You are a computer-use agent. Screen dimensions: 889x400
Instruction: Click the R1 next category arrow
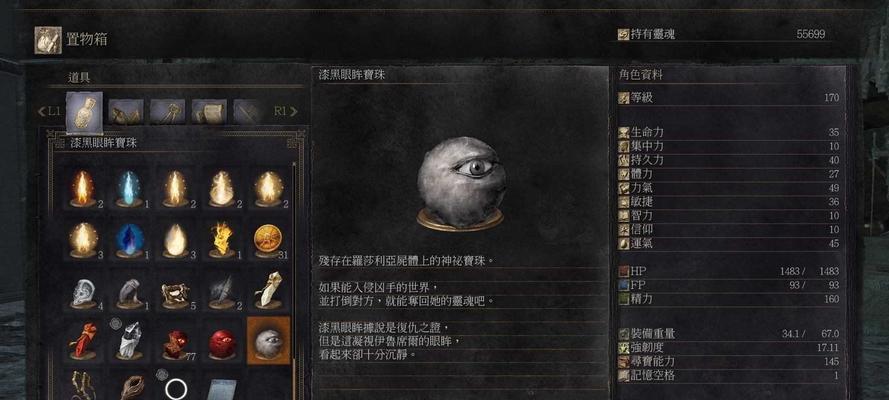tap(286, 112)
